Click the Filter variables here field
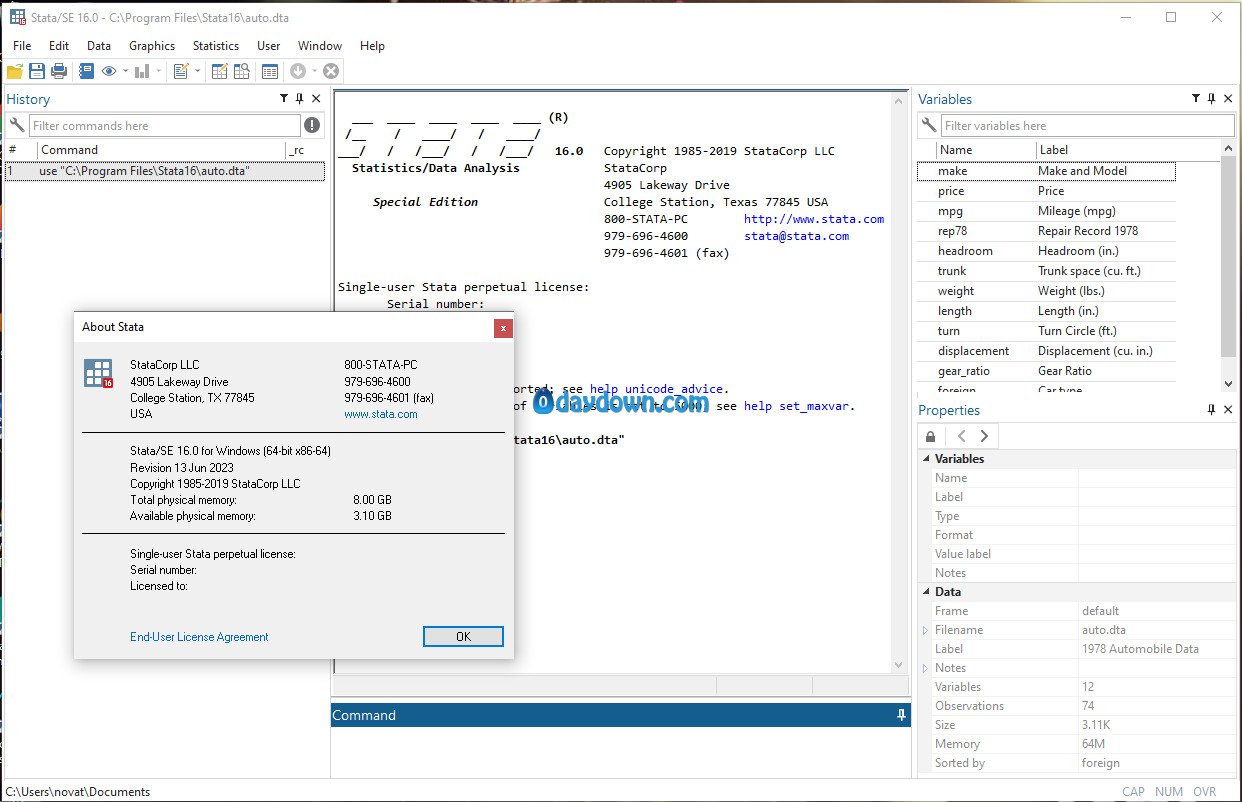1242x802 pixels. point(1088,126)
